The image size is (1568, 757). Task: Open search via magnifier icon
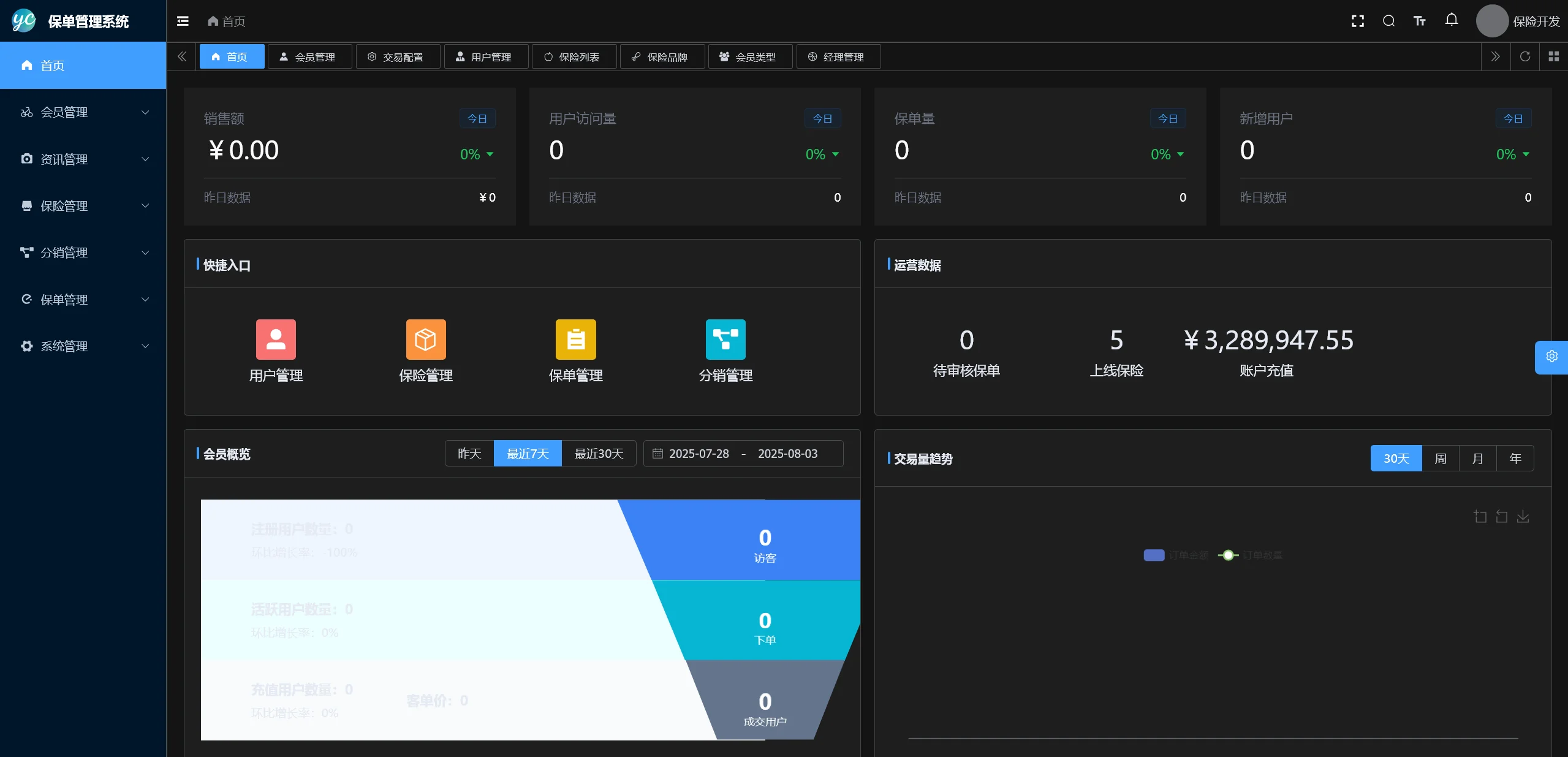pyautogui.click(x=1388, y=21)
